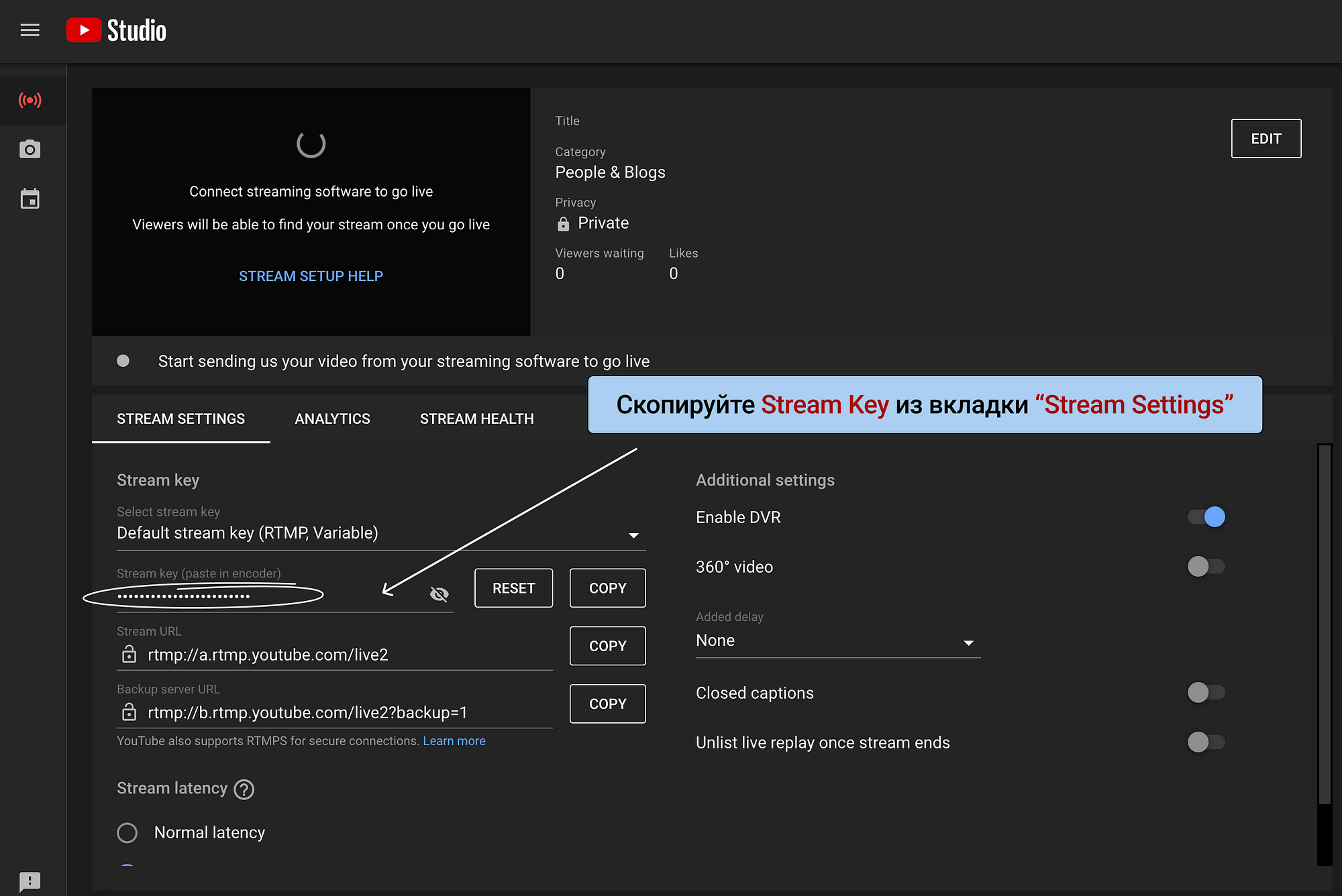Reset the stream key

coord(513,588)
